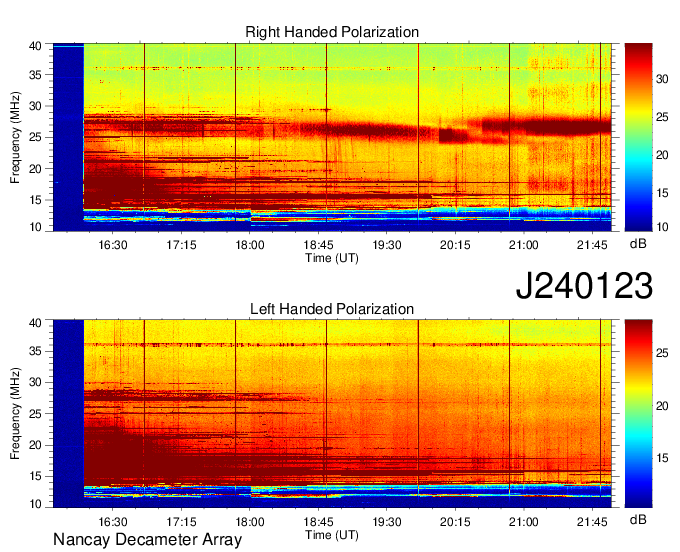Image resolution: width=680 pixels, height=552 pixels.
Task: Click the 20:15 tick on the top time axis
Action: tap(455, 245)
